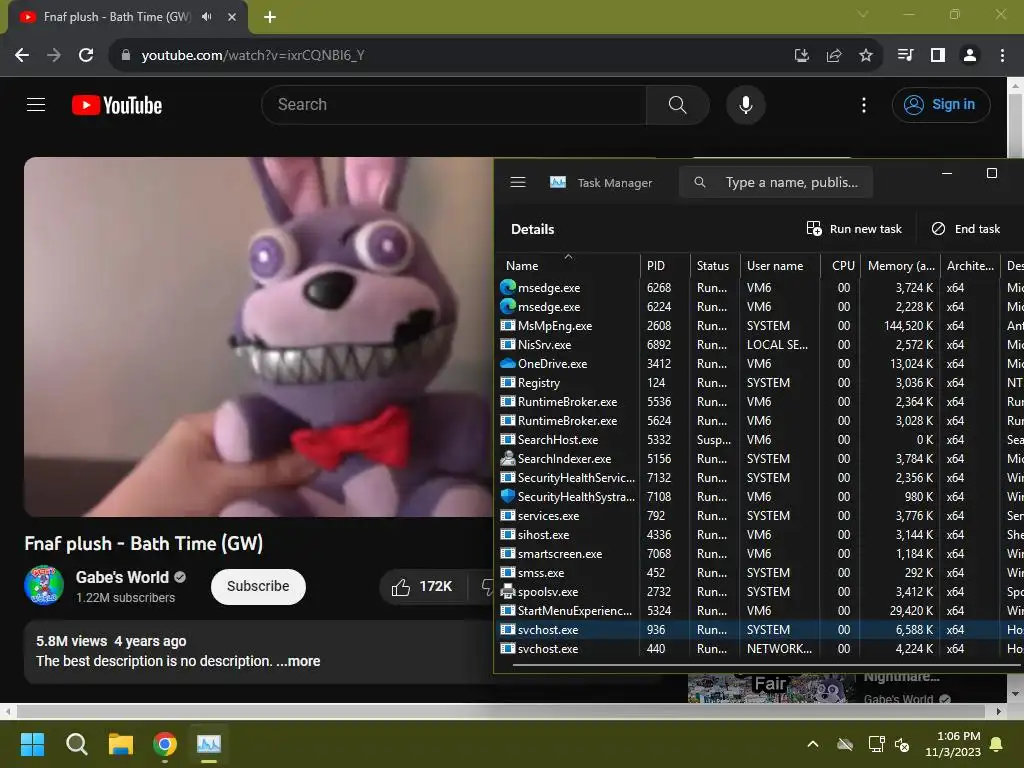Screen dimensions: 1024x768
Task: Click the YouTube search magnifier button
Action: [677, 104]
